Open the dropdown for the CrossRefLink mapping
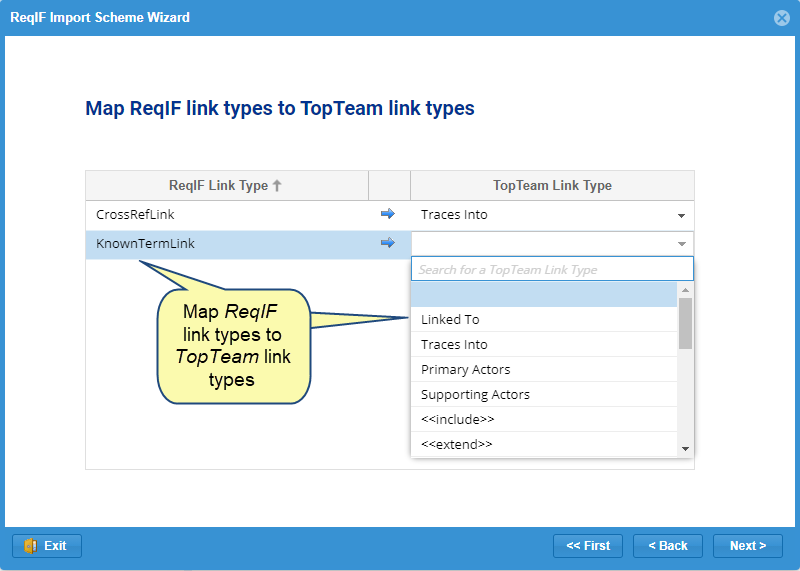Screen dimensions: 800x571 681,215
